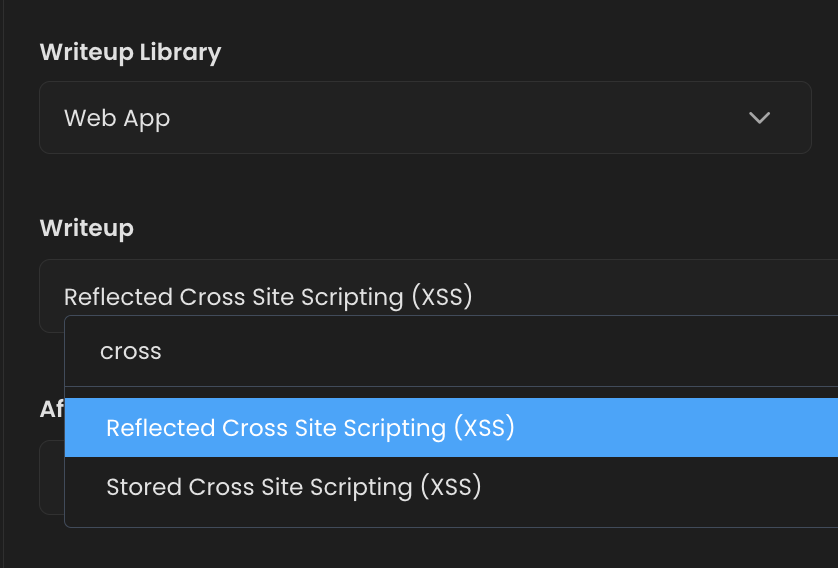Click empty space inside Writeup Library box

click(x=450, y=118)
